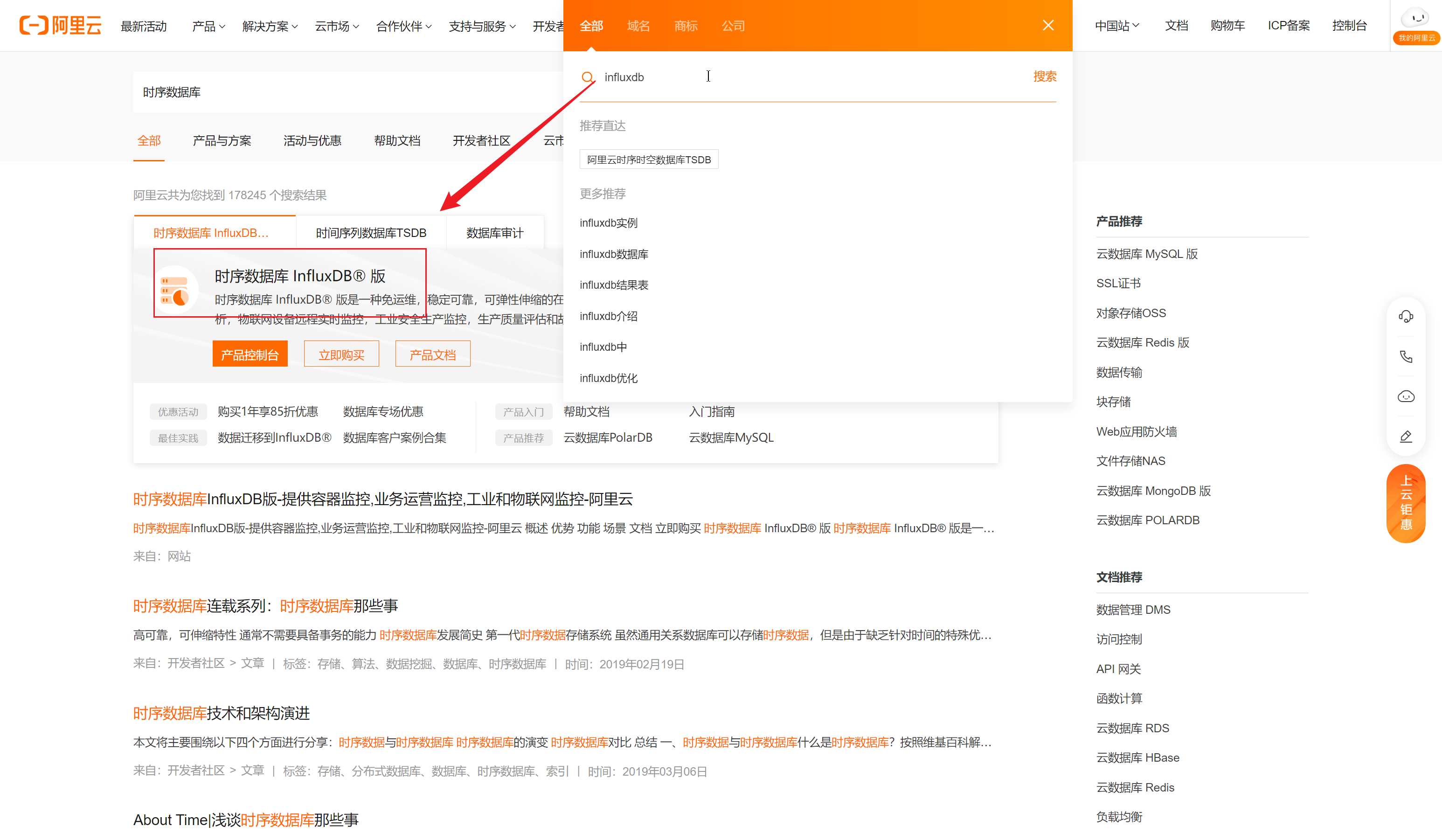Open the 入门指南 link

(711, 412)
